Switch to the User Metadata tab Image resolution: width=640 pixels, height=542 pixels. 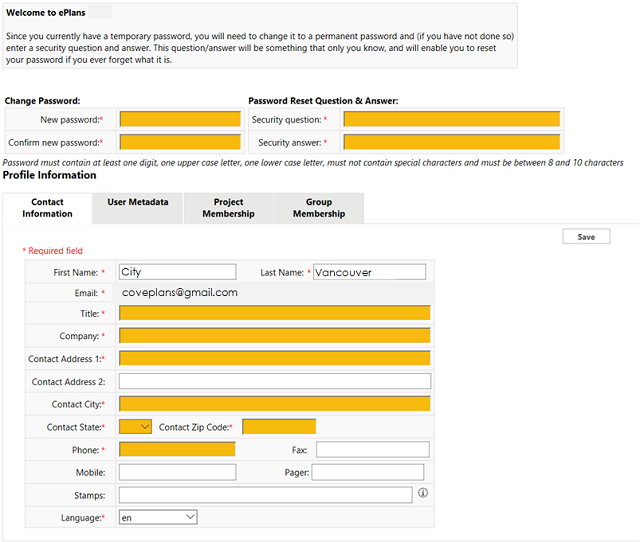138,208
